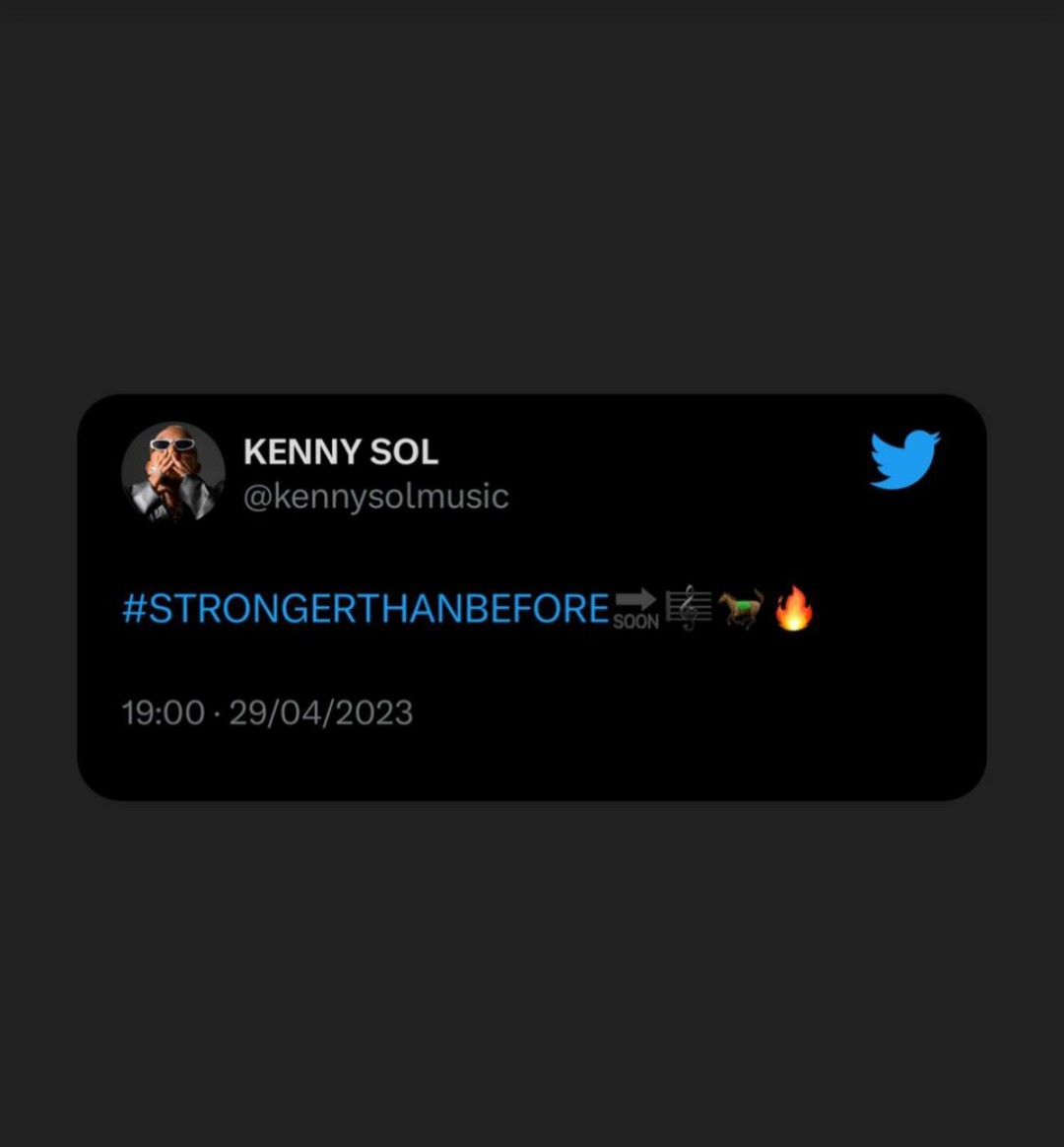
Task: Click the blue Twitter bird logo
Action: point(904,459)
